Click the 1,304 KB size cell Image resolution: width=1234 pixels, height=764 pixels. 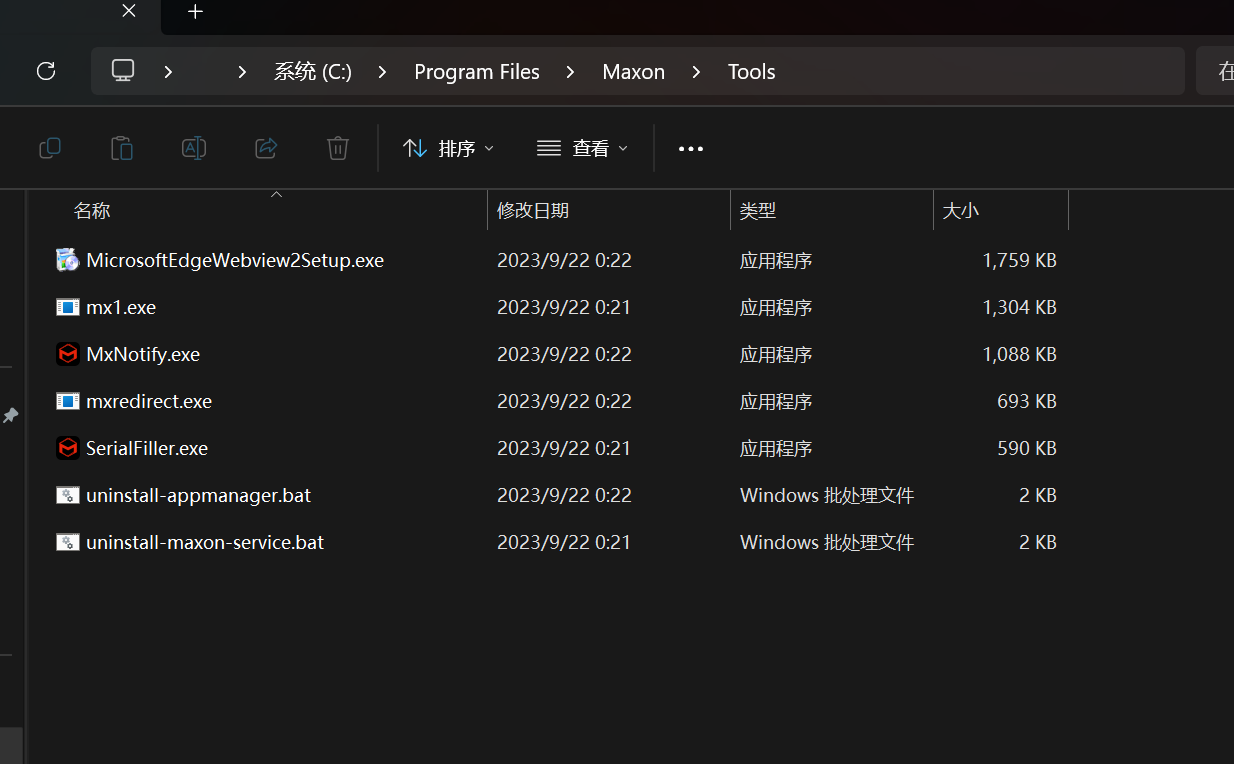(1019, 307)
